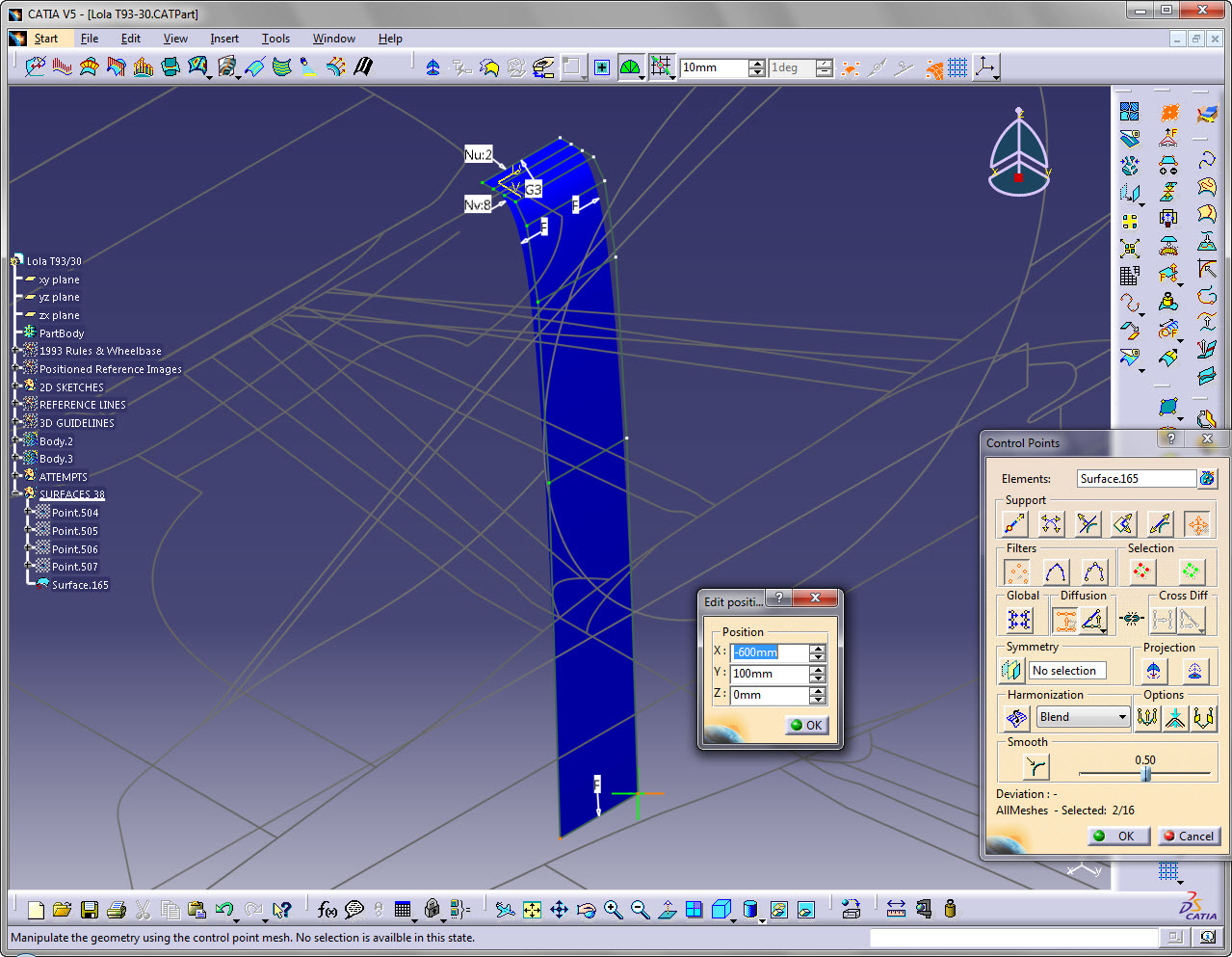This screenshot has width=1232, height=957.
Task: Select PartBody in the tree
Action: pos(62,333)
